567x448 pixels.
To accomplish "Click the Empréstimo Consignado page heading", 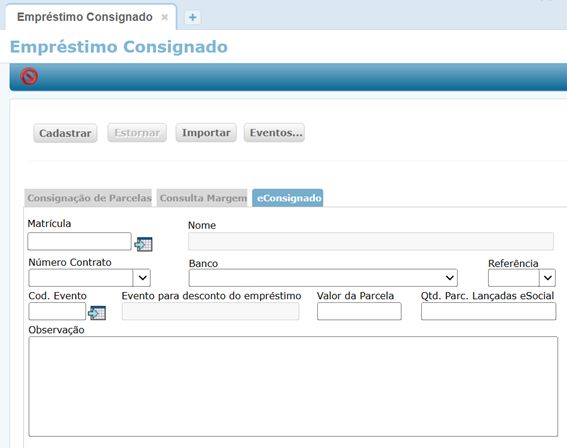I will click(x=119, y=47).
